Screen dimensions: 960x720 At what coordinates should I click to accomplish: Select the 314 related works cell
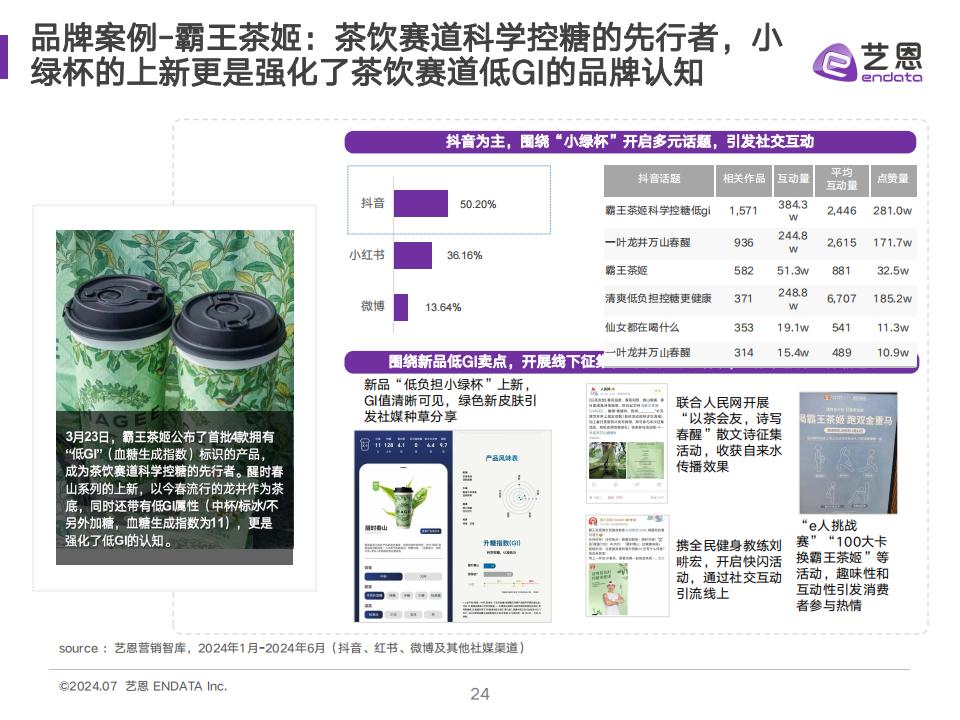pyautogui.click(x=743, y=353)
